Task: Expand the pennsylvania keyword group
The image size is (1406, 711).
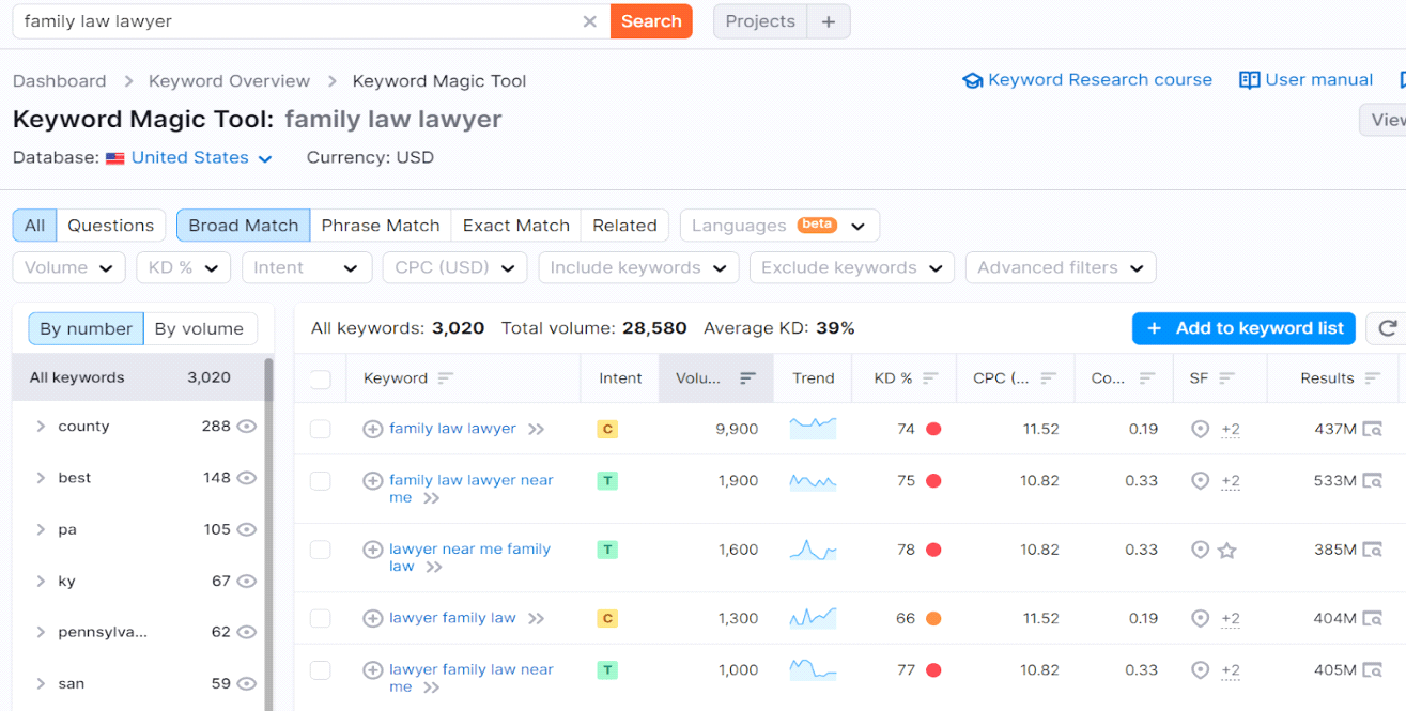Action: point(40,631)
